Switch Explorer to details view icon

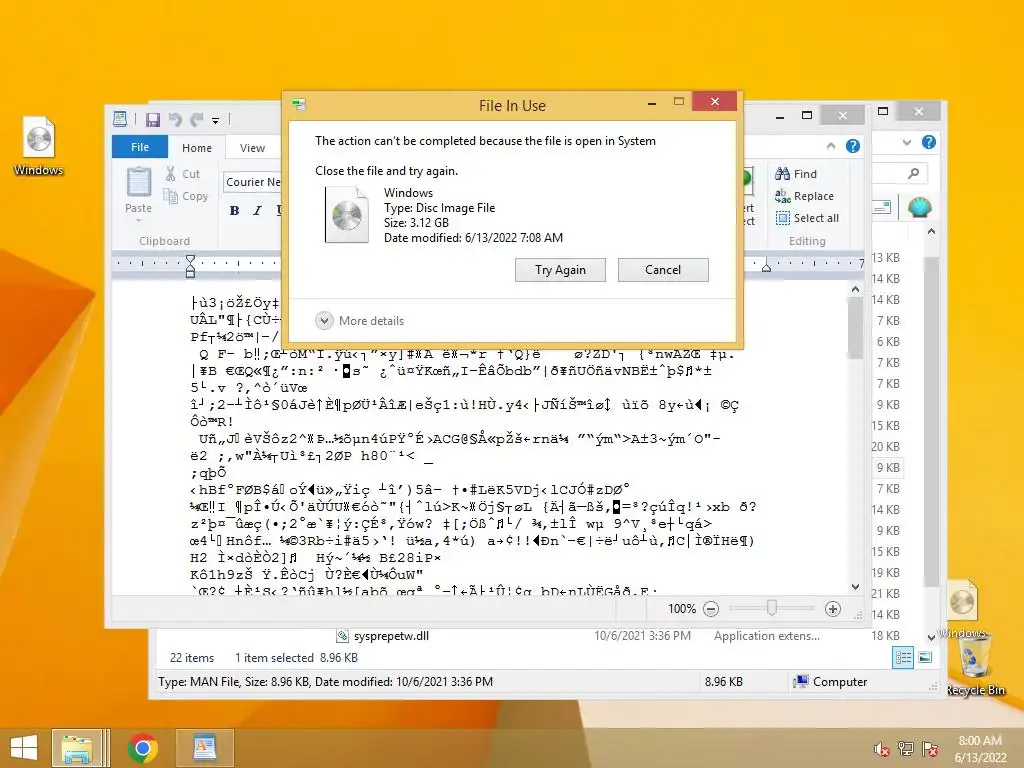click(x=903, y=657)
